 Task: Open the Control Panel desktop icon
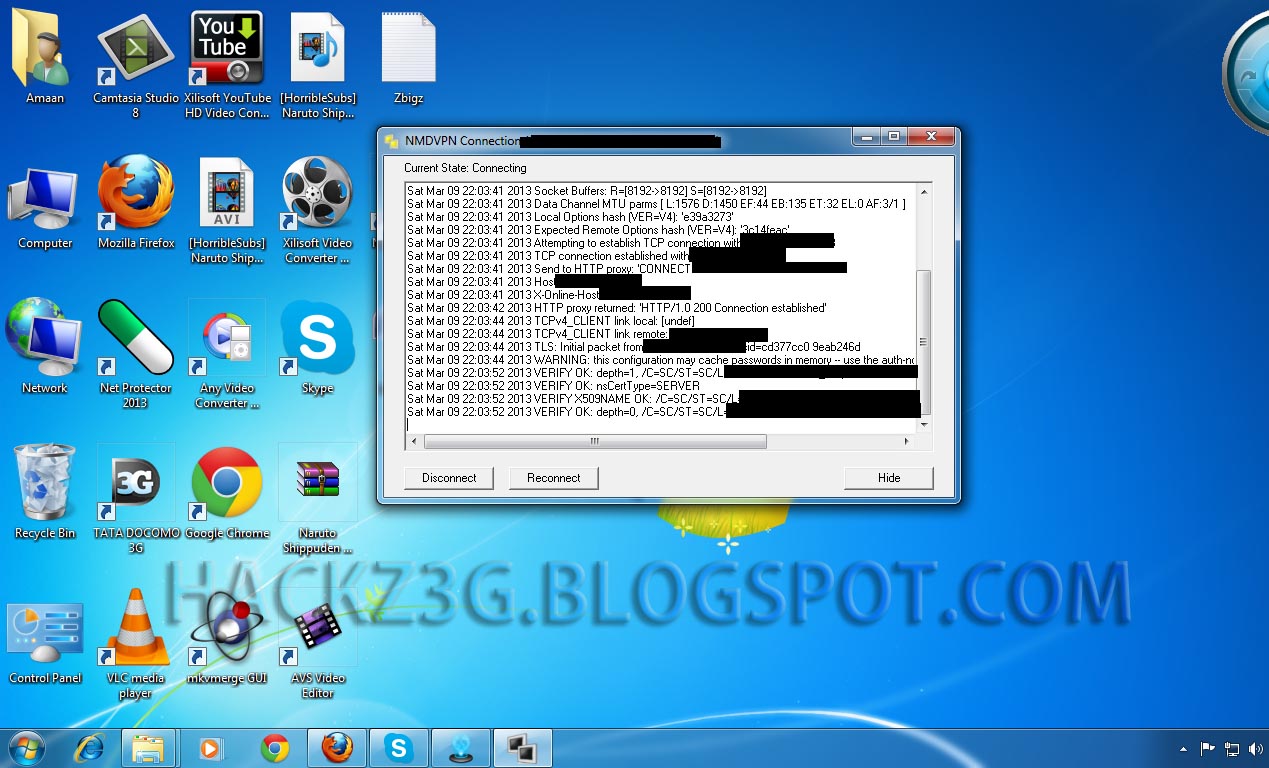tap(45, 642)
